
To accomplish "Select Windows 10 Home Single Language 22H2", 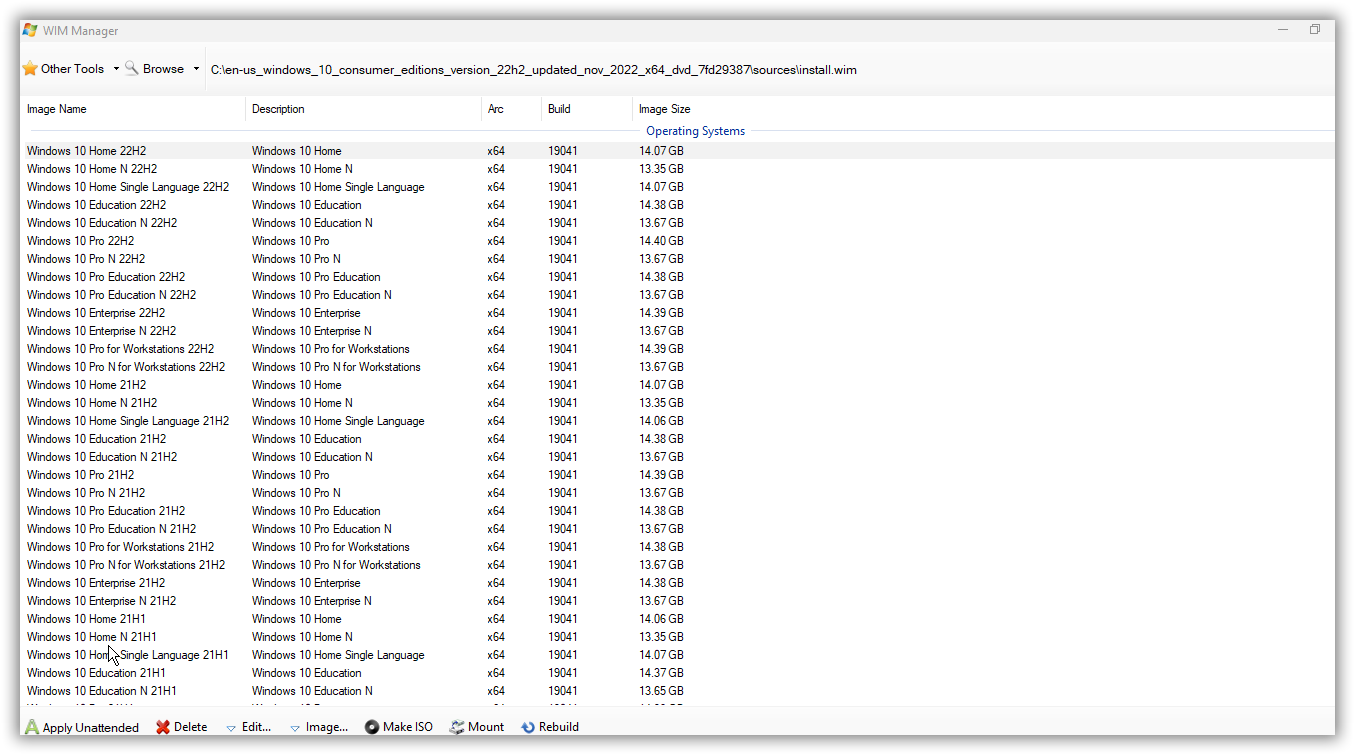I will click(x=128, y=187).
